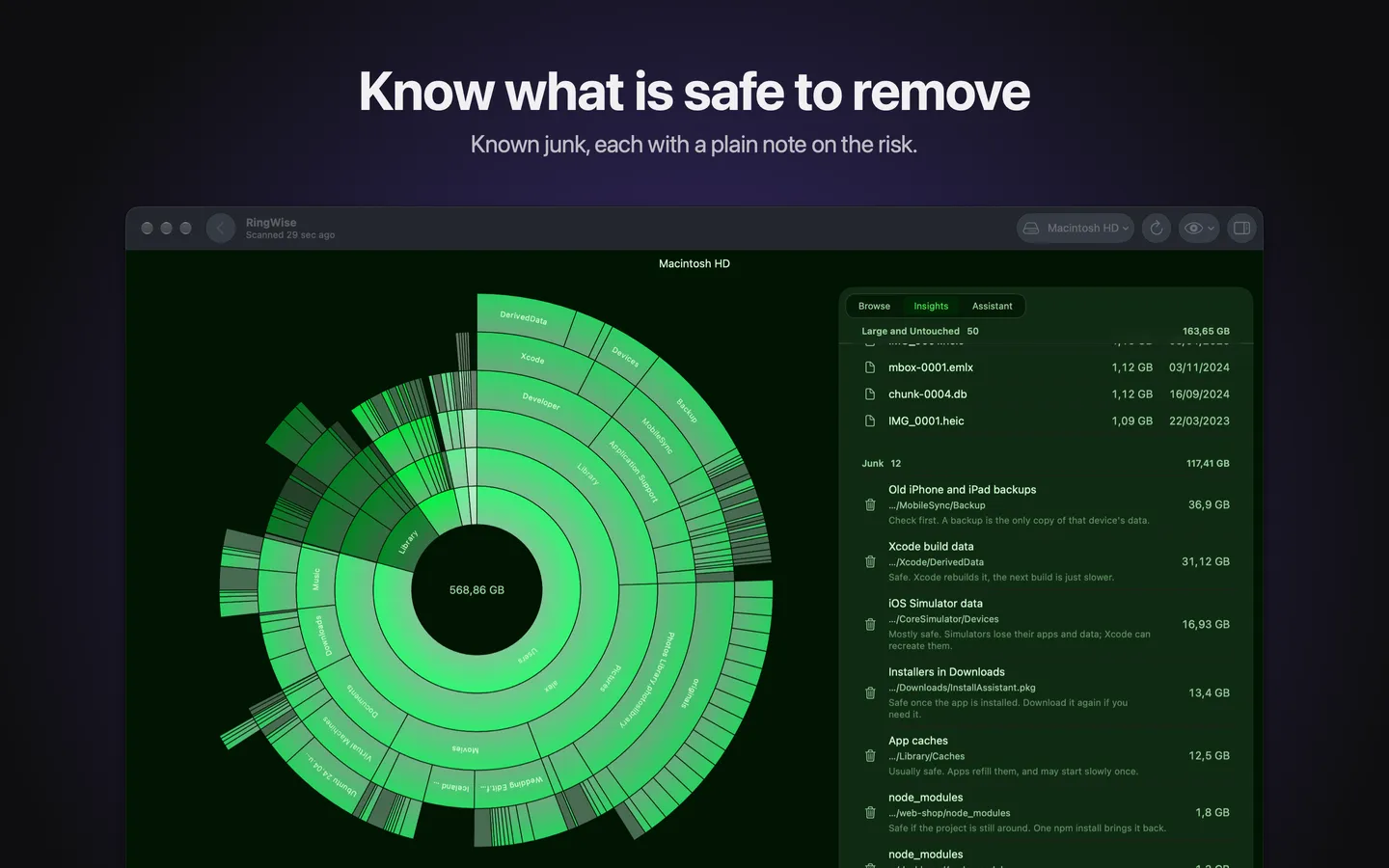Select the Old iPhone and iPad backups title
This screenshot has width=1389, height=868.
962,490
